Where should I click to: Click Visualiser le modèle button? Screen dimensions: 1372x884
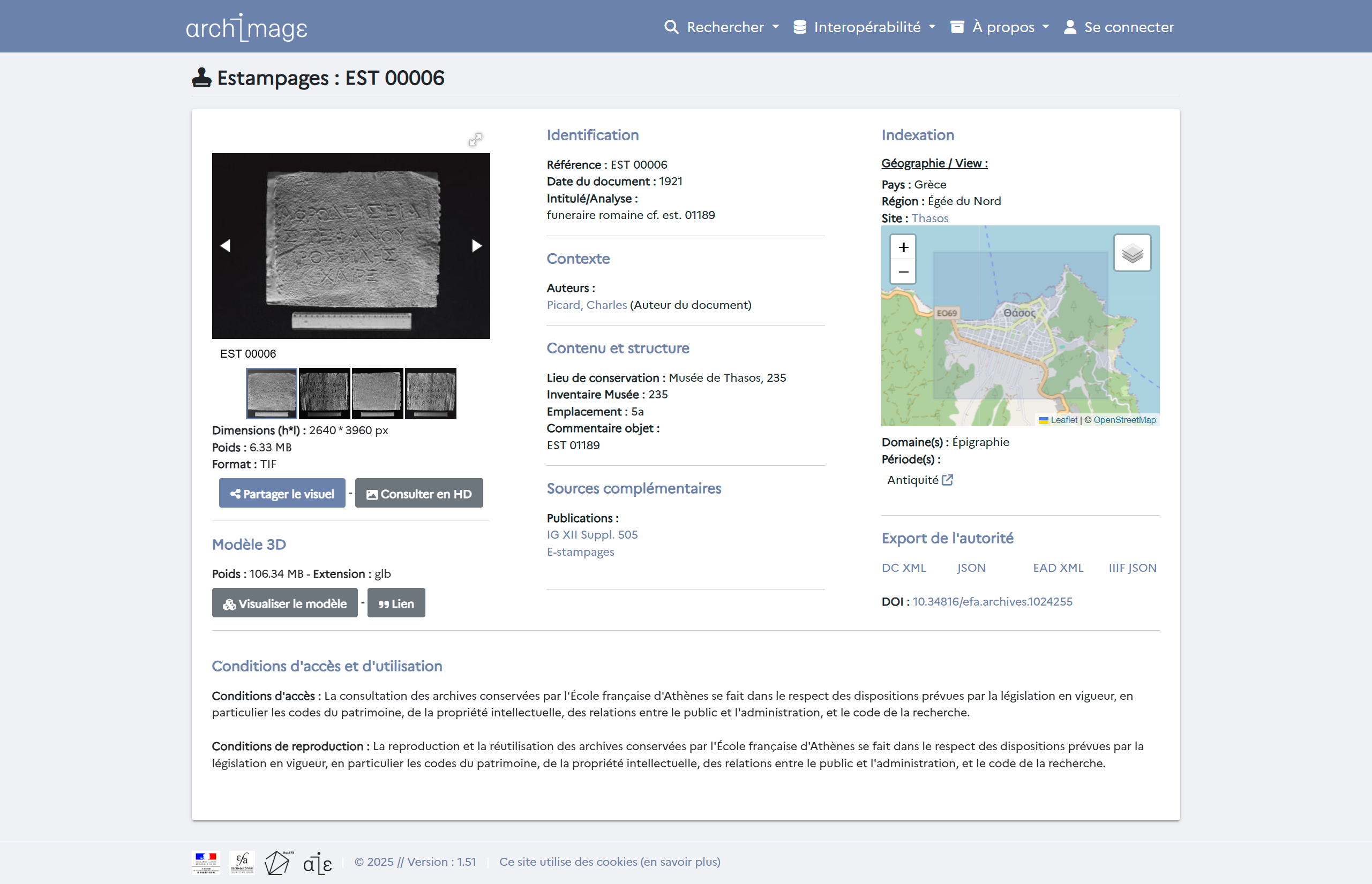(x=285, y=603)
